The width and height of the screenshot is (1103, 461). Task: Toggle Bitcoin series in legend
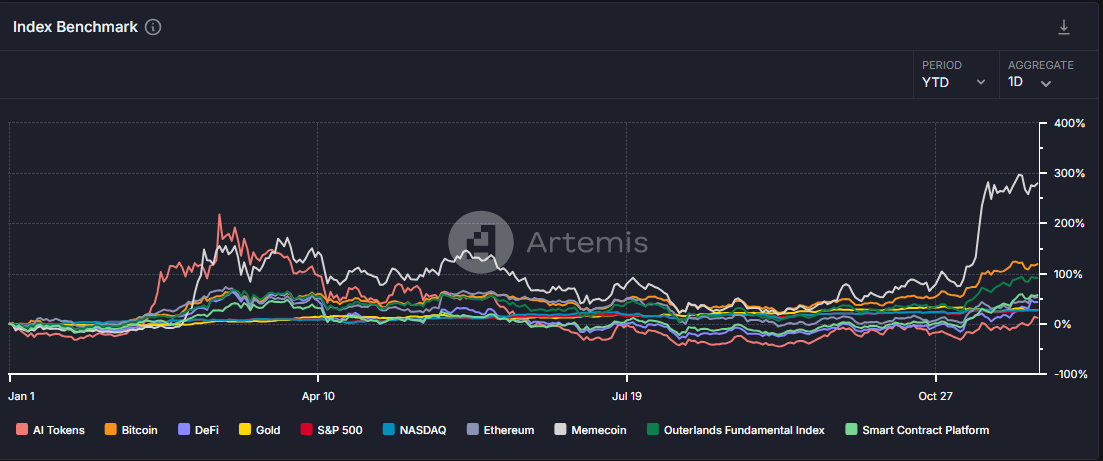[130, 430]
